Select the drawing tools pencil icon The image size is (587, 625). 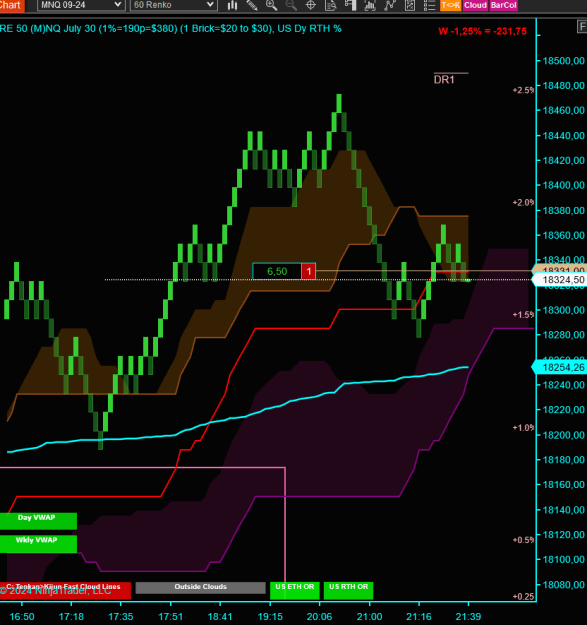click(252, 5)
